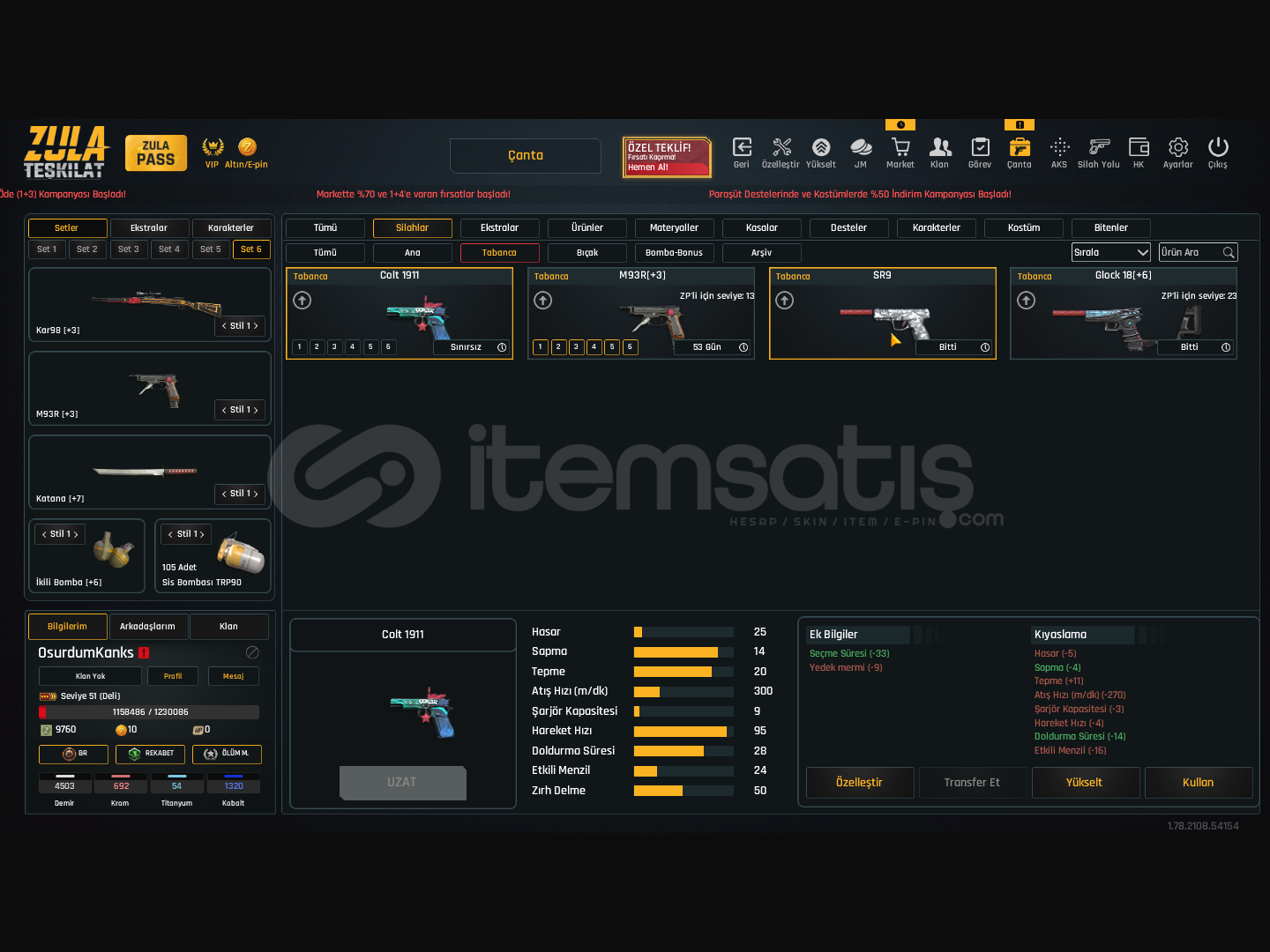
Task: Click the search magnifier in Ürün Ara
Action: pyautogui.click(x=1229, y=253)
